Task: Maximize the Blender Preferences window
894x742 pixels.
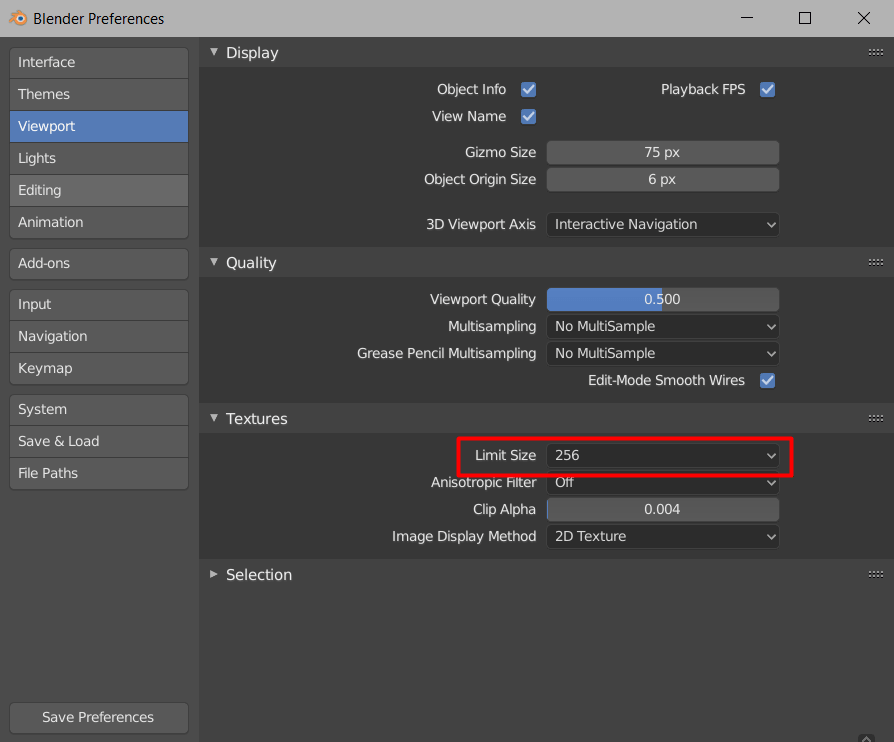Action: 804,18
